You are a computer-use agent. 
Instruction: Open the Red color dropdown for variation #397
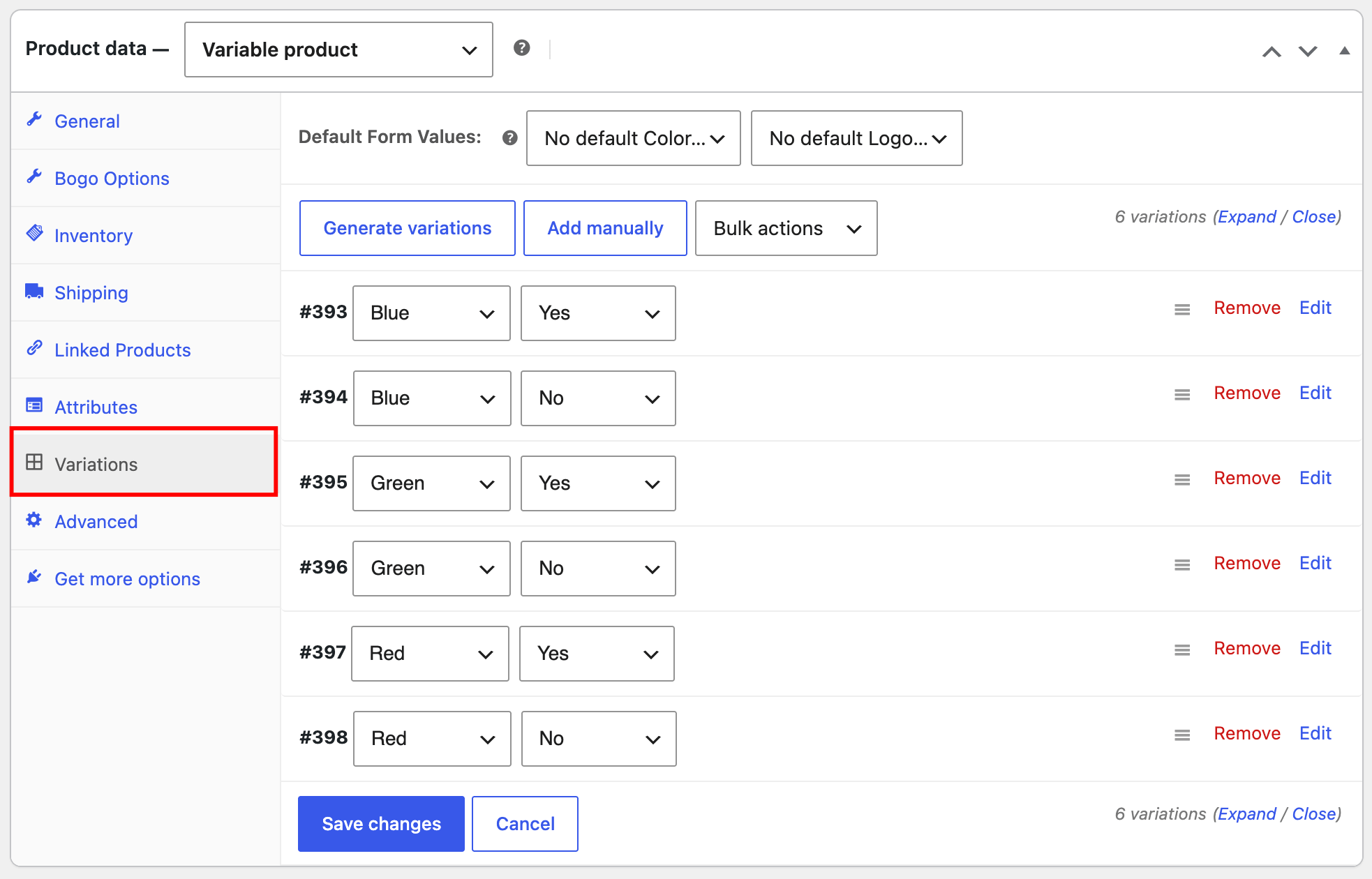pos(430,654)
